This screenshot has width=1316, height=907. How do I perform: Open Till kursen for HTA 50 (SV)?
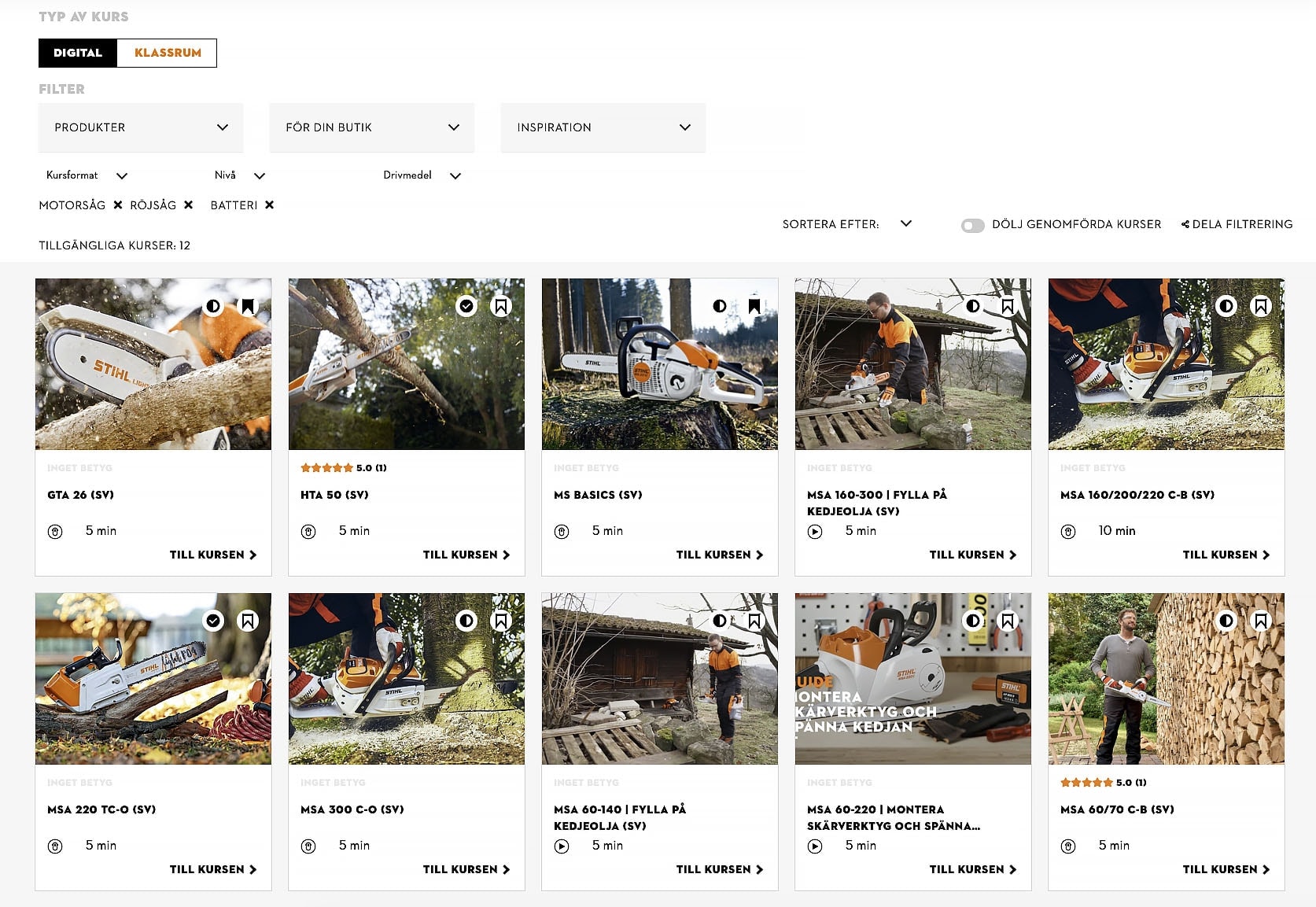(x=466, y=555)
